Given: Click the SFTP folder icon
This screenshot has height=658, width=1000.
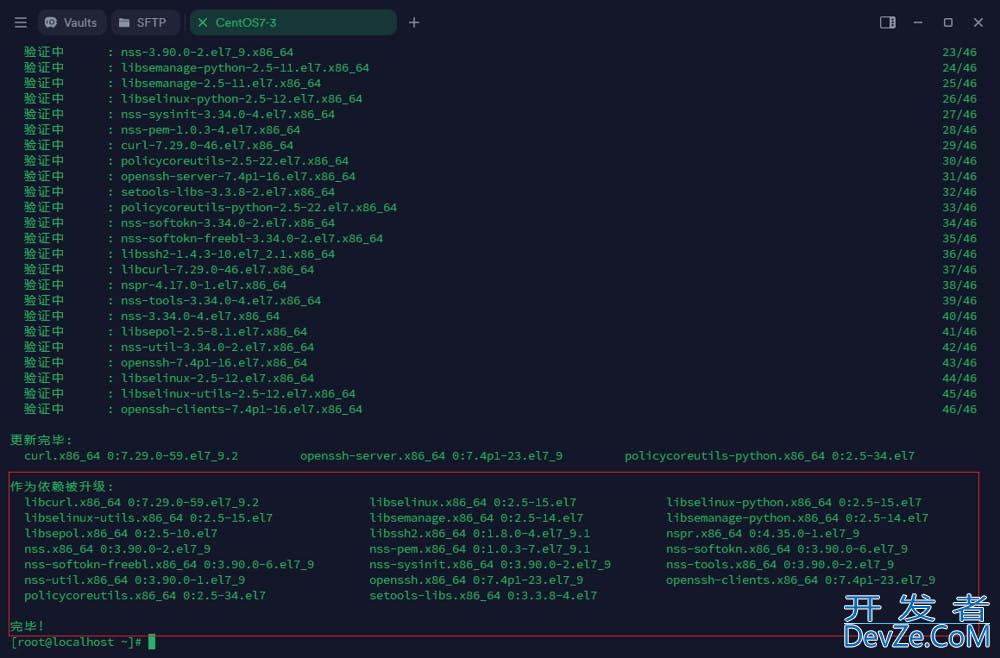Looking at the screenshot, I should point(124,22).
